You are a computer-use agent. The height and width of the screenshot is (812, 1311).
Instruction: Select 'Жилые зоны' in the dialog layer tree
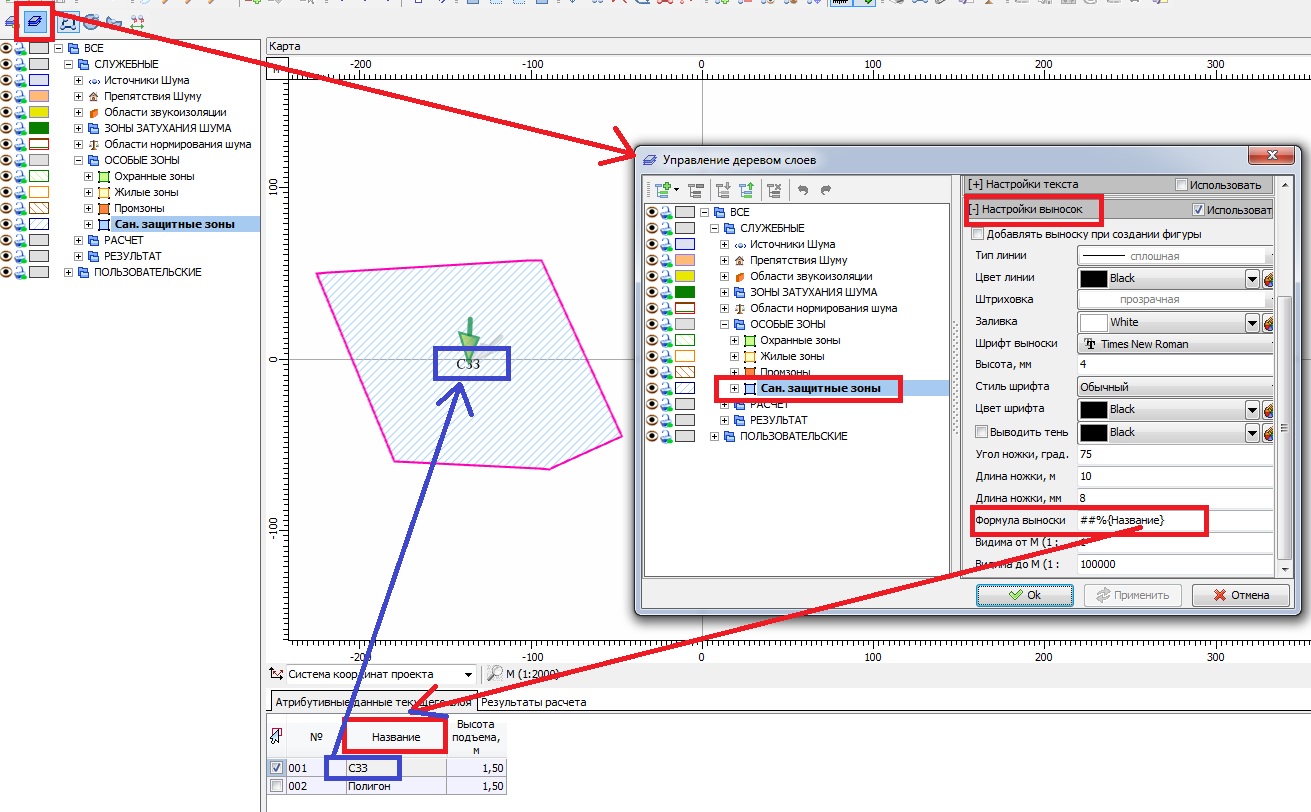tap(792, 356)
